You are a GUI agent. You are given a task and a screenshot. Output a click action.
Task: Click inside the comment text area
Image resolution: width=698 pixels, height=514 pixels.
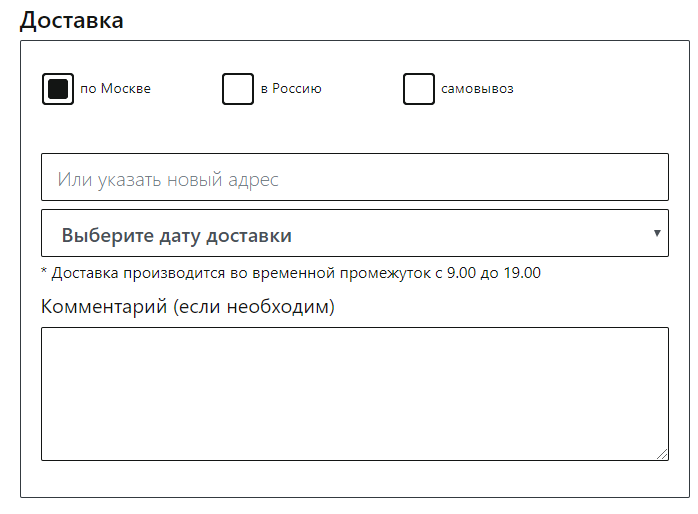(x=355, y=394)
